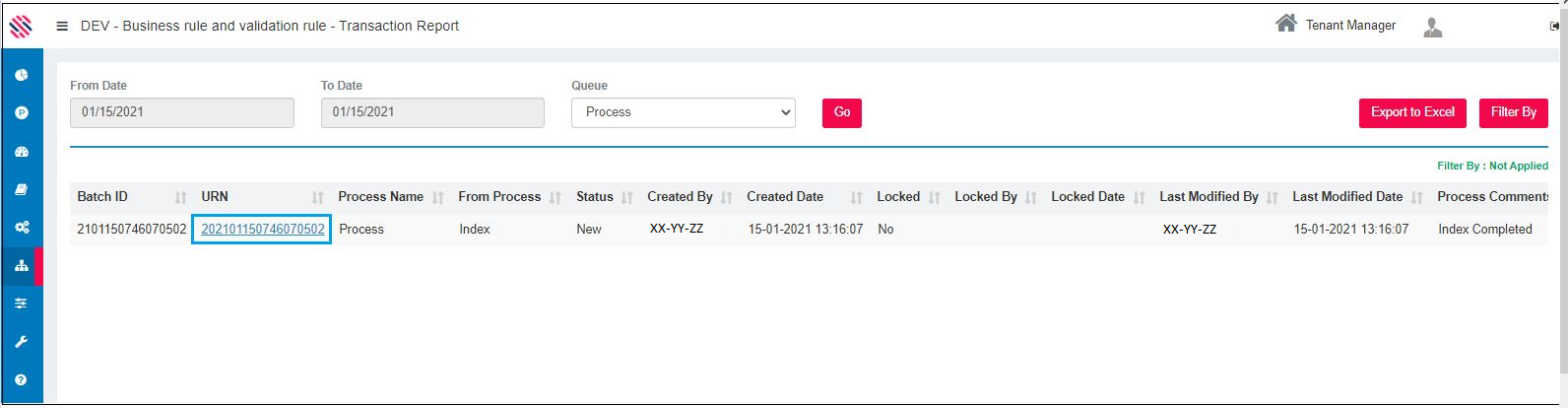Image resolution: width=1568 pixels, height=408 pixels.
Task: Open URN link 202101150746070502
Action: click(x=262, y=229)
